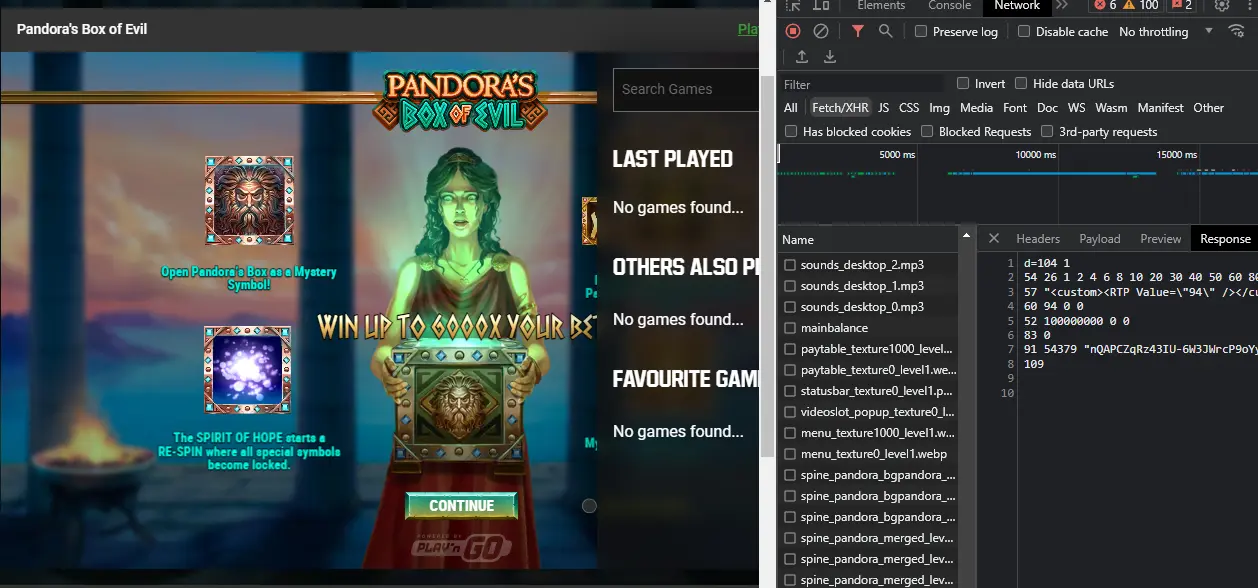Filter requests by Media
The width and height of the screenshot is (1258, 588).
pyautogui.click(x=976, y=107)
